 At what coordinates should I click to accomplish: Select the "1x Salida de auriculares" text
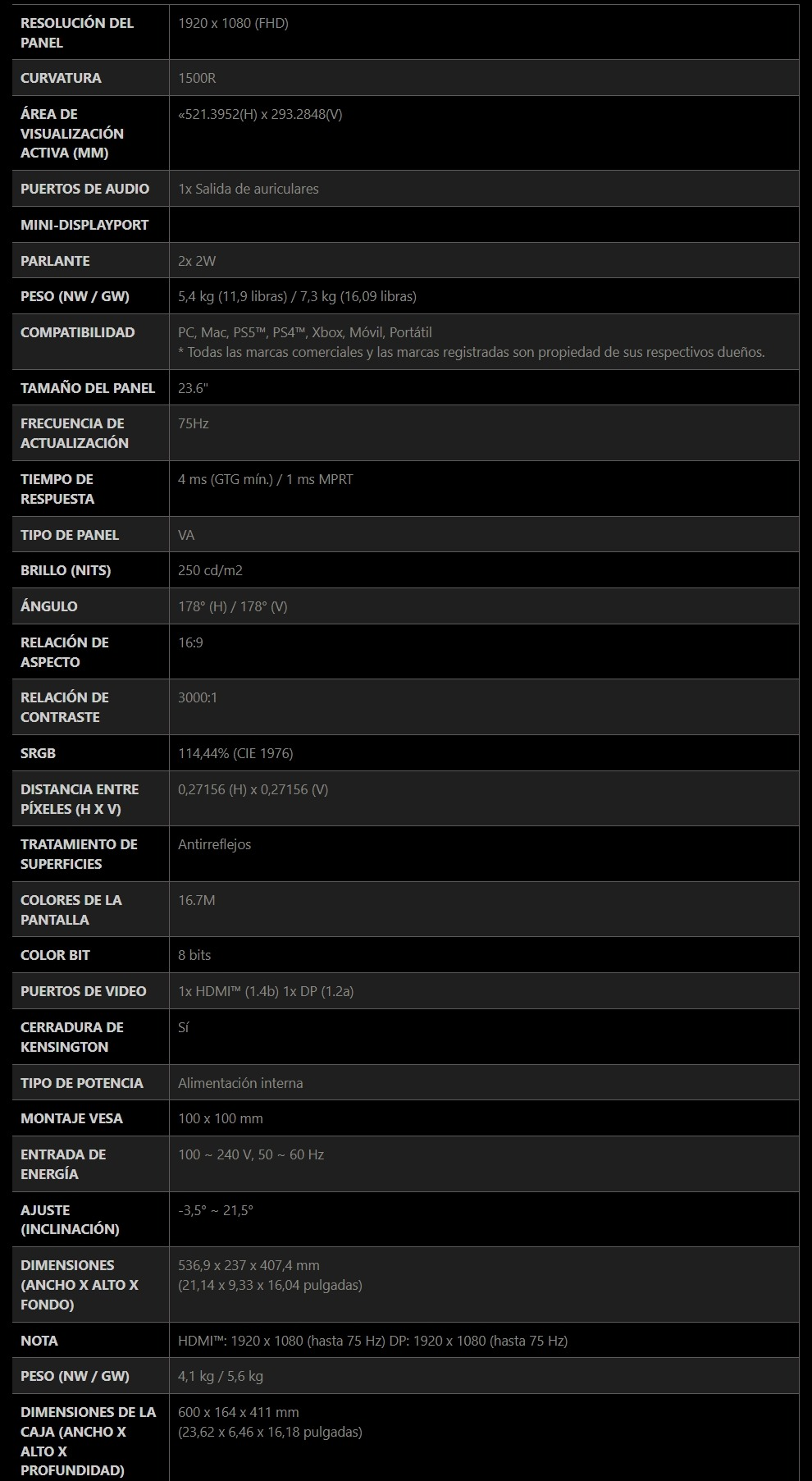coord(248,189)
